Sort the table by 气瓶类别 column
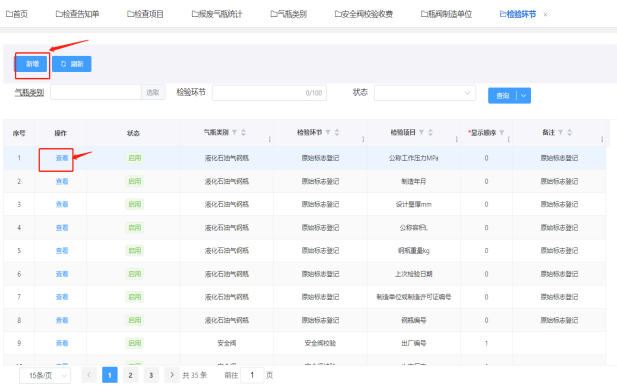The height and width of the screenshot is (386, 617). click(x=244, y=133)
